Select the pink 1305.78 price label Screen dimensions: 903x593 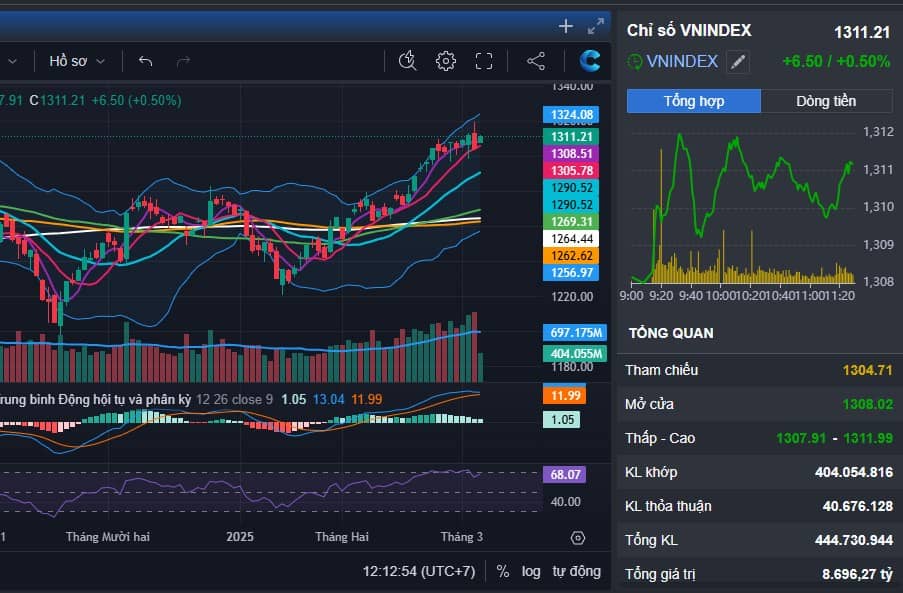[571, 170]
